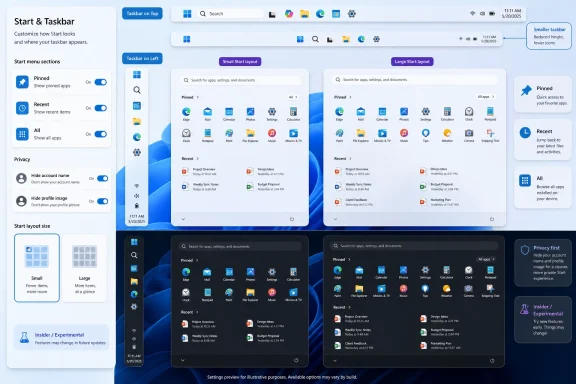Launch Edge from the top taskbar
This screenshot has width=576, height=384.
point(320,14)
